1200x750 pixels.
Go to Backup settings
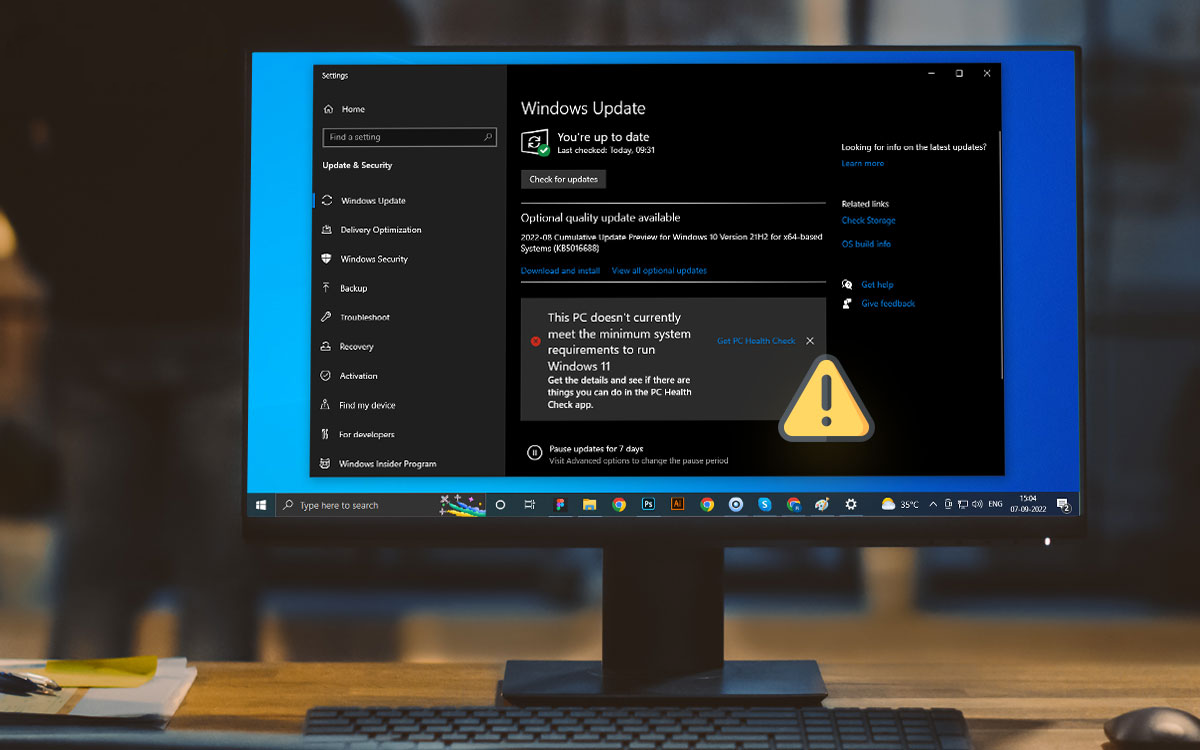tap(344, 288)
